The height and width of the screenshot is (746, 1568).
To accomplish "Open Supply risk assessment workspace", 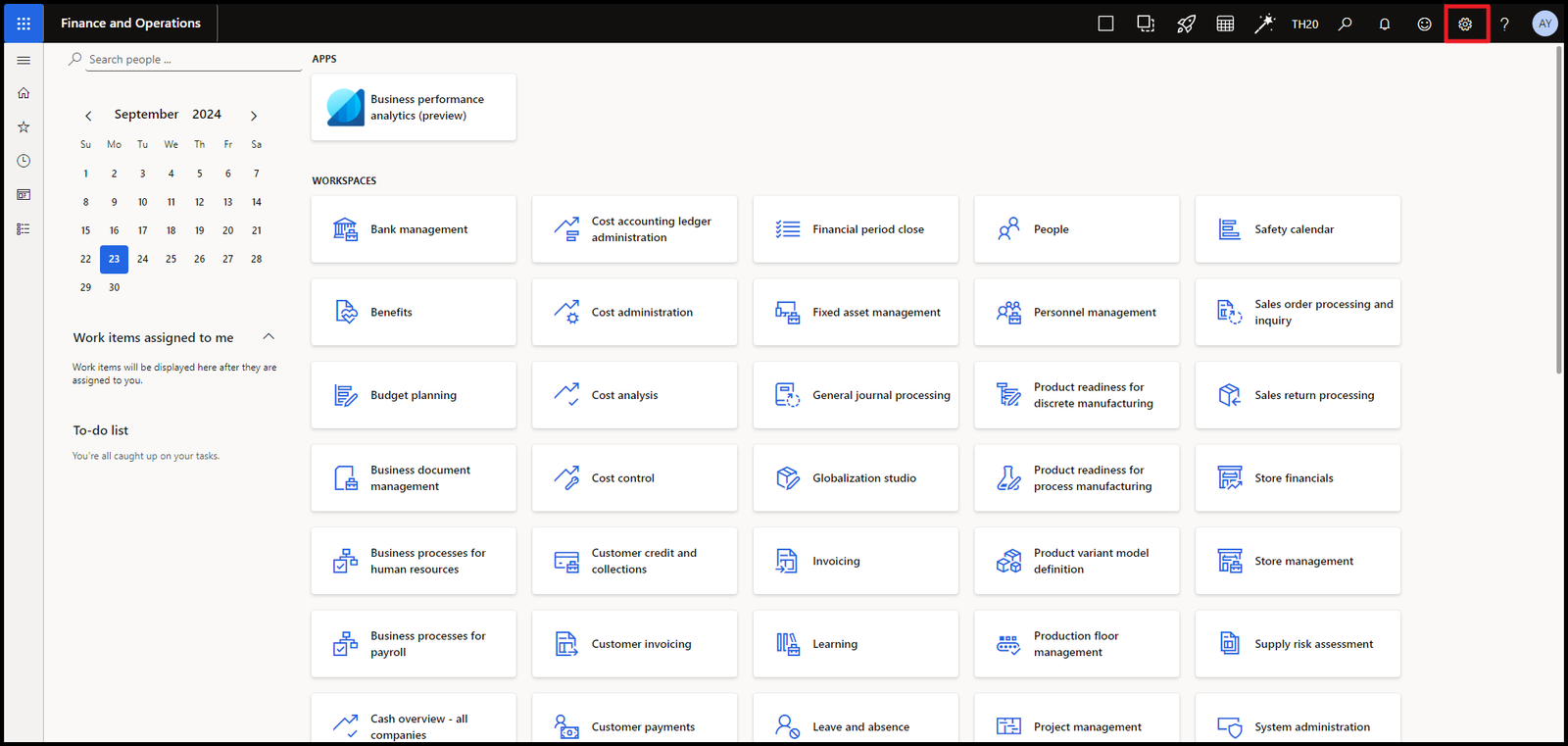I will (x=1298, y=644).
